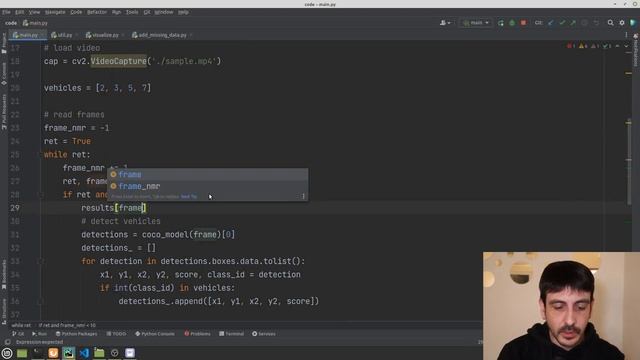Collapse the 'for detection' loop fold marker
The width and height of the screenshot is (640, 360).
(x=41, y=261)
